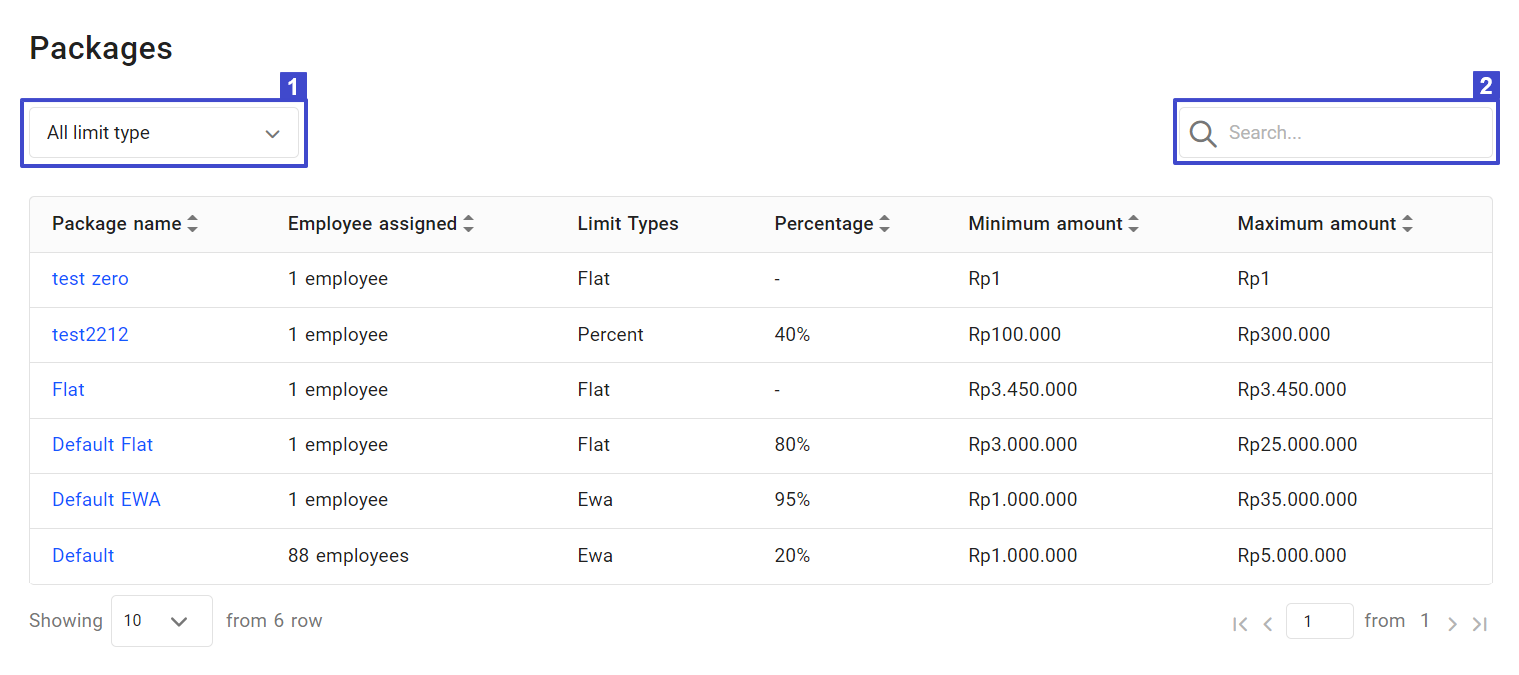Go to previous page arrow
This screenshot has width=1519, height=675.
[x=1267, y=624]
